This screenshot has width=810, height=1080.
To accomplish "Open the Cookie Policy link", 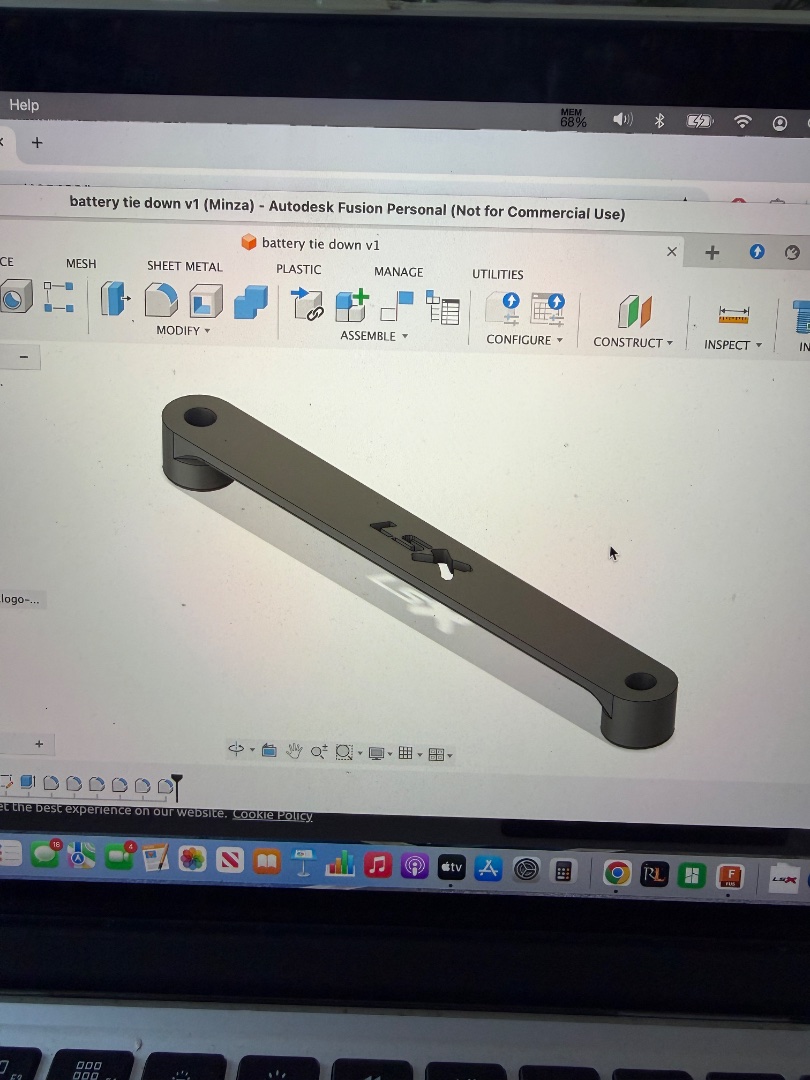I will 272,815.
